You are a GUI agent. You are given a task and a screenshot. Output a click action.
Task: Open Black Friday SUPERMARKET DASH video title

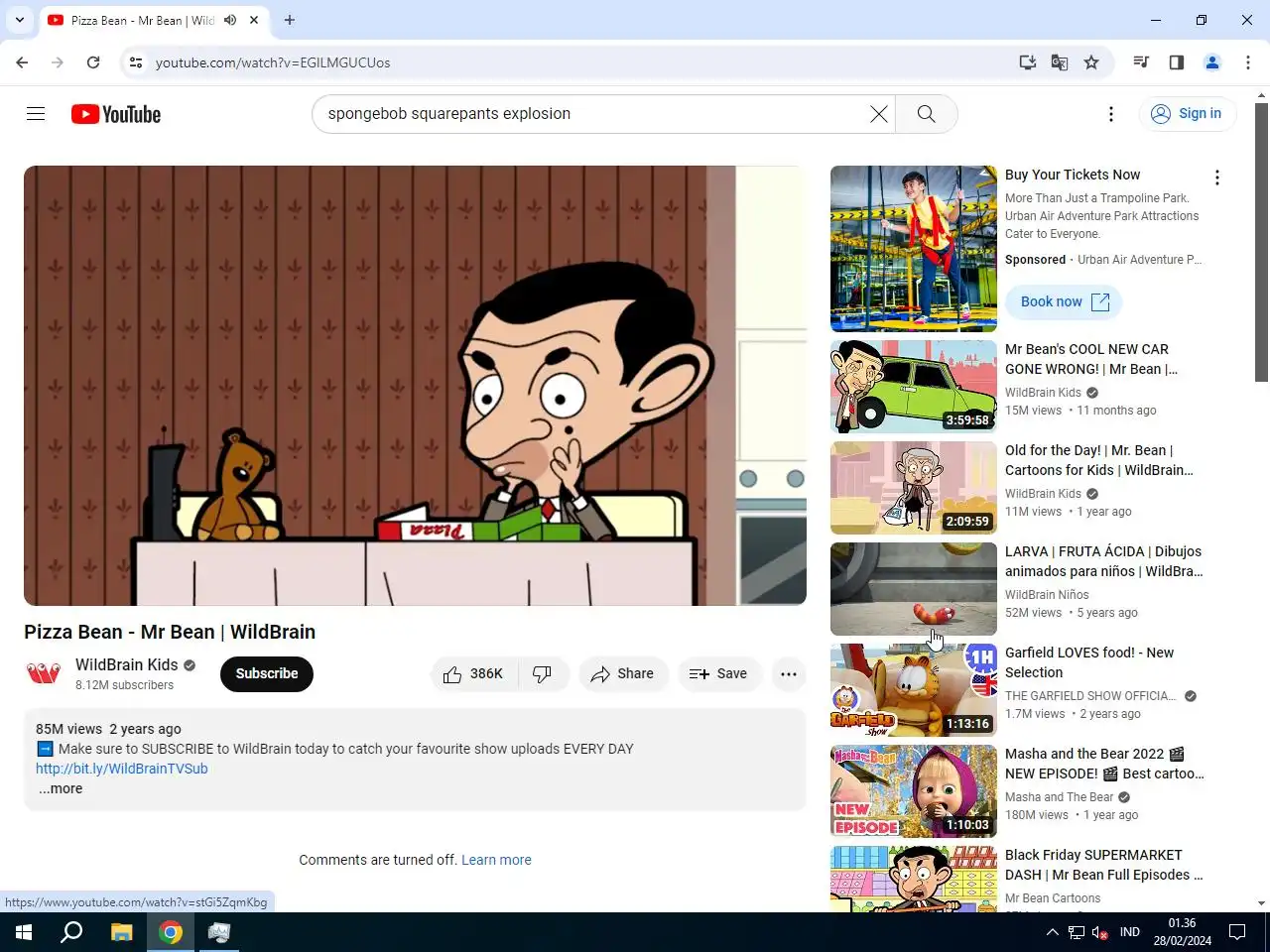[x=1103, y=865]
